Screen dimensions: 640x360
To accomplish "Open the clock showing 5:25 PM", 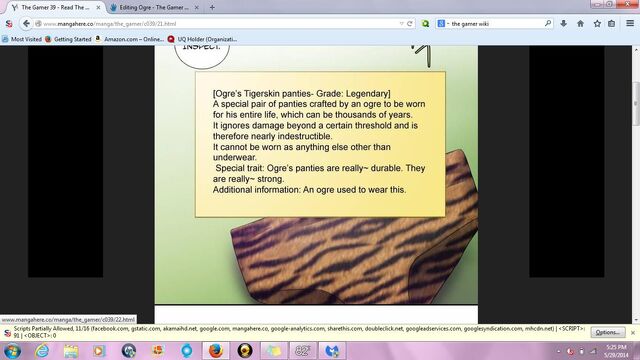I will point(616,351).
